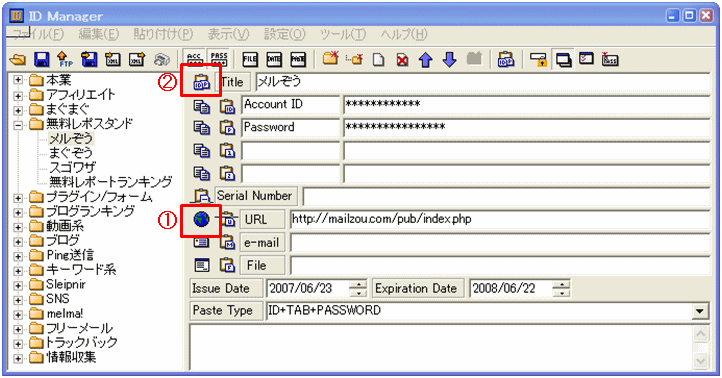722x378 pixels.
Task: Click the new folder toolbar icon
Action: [330, 59]
